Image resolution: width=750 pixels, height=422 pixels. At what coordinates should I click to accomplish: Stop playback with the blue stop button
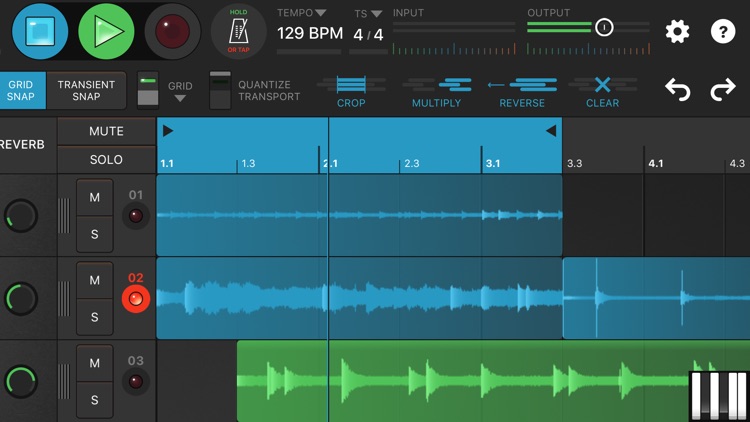(x=40, y=31)
